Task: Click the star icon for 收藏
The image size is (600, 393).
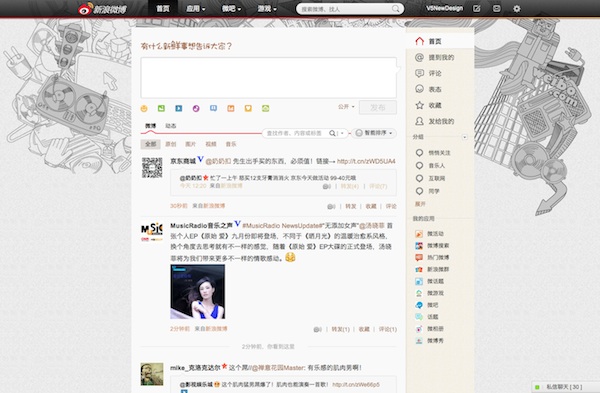Action: [419, 105]
